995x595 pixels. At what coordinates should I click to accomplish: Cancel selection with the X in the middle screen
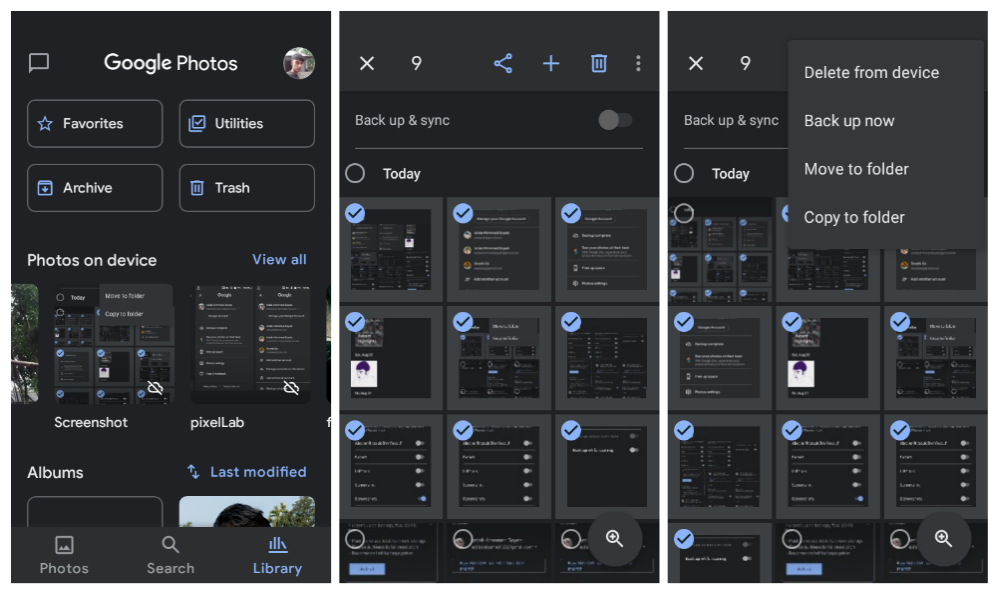[x=367, y=63]
